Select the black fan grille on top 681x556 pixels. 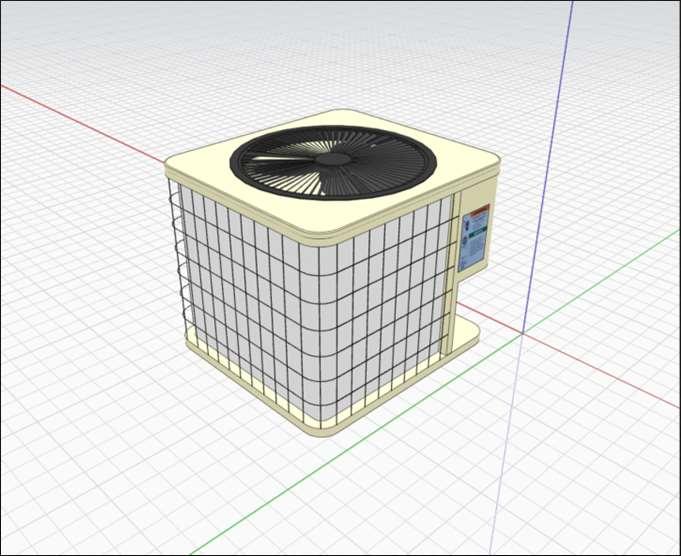pyautogui.click(x=333, y=162)
